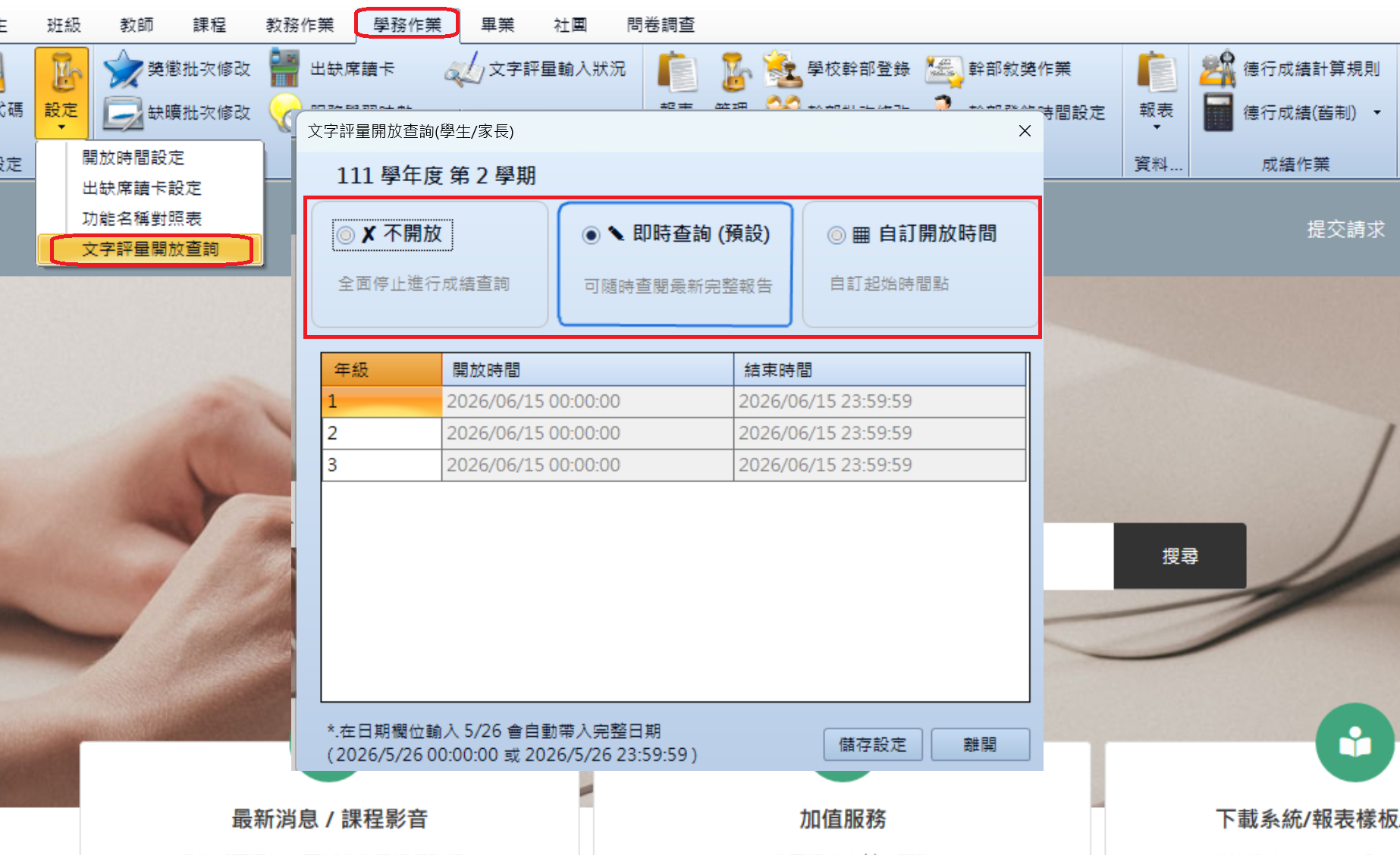Open 德行成績計算規則 tools icon
The height and width of the screenshot is (855, 1400).
pos(1219,68)
